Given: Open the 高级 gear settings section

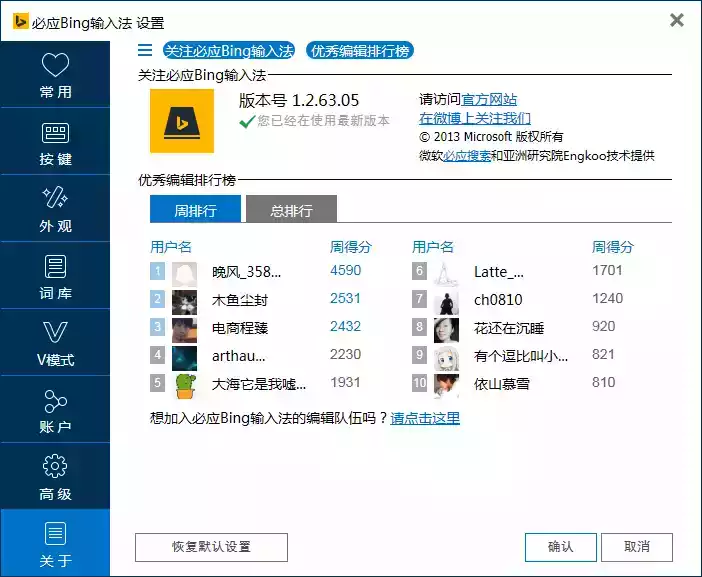Looking at the screenshot, I should 55,476.
